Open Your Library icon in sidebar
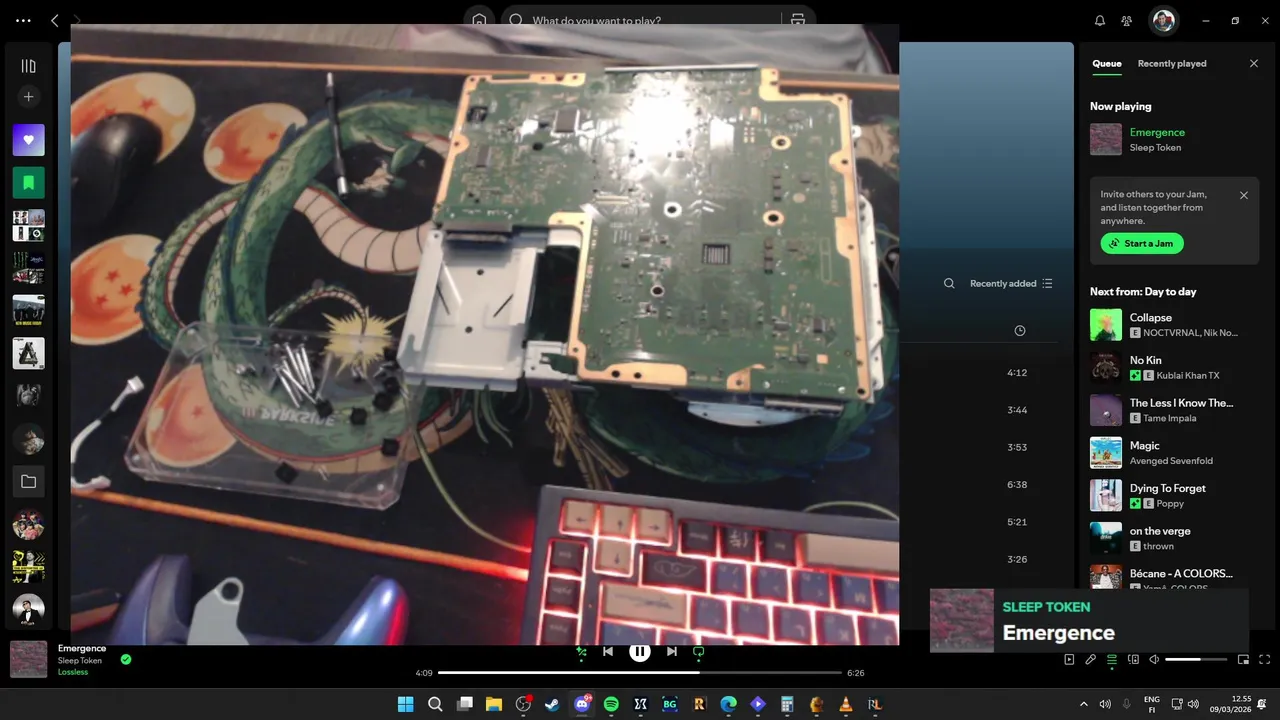This screenshot has height=720, width=1280. (x=28, y=66)
